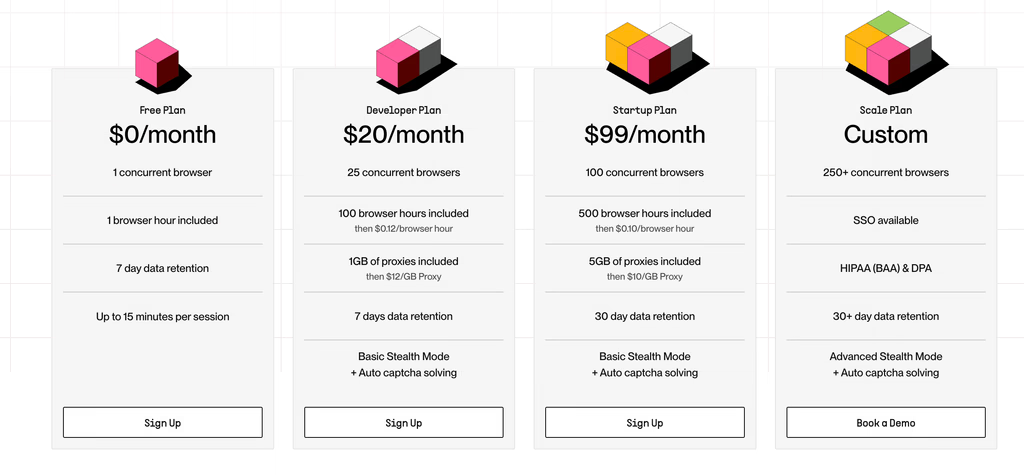Screen dimensions: 1024x475
Task: Click the Free Plan pink cube icon
Action: pos(162,63)
